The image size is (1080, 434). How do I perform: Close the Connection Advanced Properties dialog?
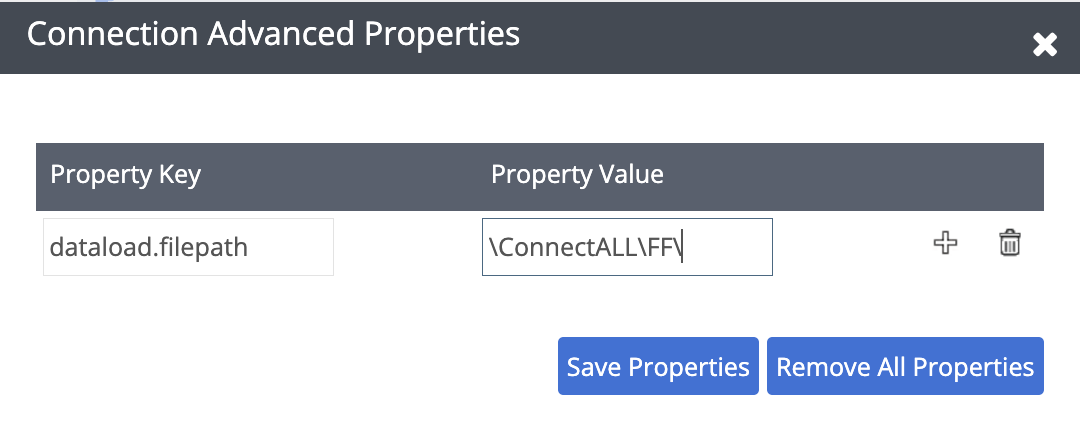point(1045,45)
